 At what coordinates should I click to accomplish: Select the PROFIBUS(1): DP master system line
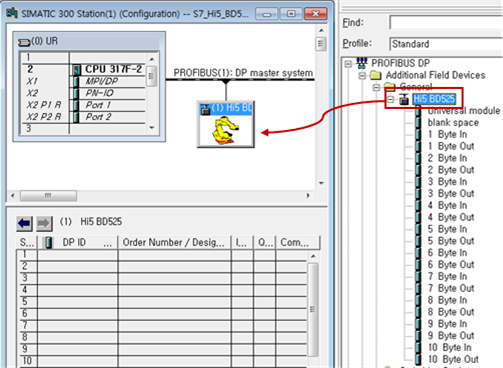(x=240, y=79)
